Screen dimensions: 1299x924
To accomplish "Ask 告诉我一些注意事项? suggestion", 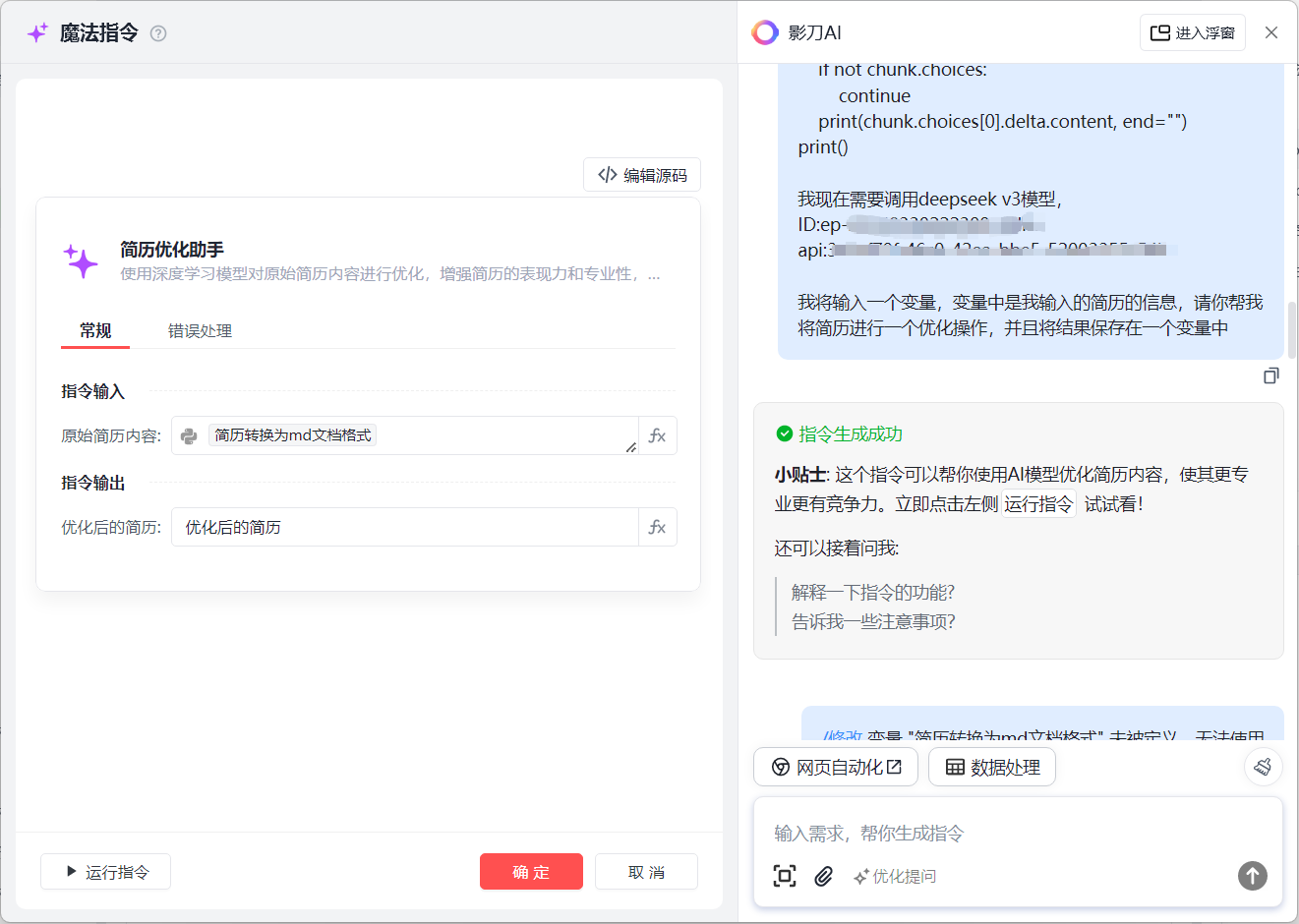I will pyautogui.click(x=873, y=621).
